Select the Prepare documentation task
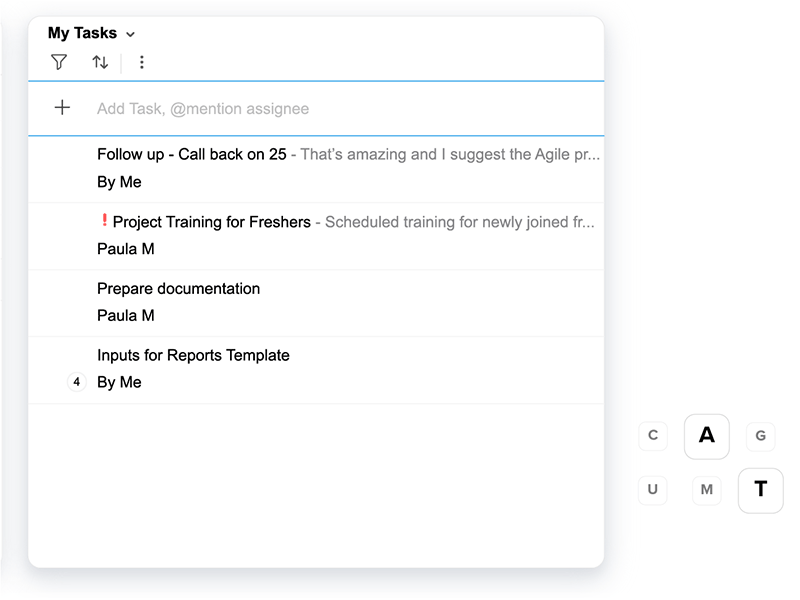 click(x=178, y=288)
